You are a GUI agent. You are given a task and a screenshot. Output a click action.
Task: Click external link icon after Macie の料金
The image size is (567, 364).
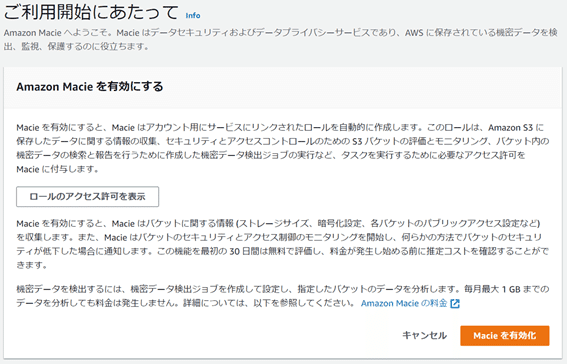(455, 304)
